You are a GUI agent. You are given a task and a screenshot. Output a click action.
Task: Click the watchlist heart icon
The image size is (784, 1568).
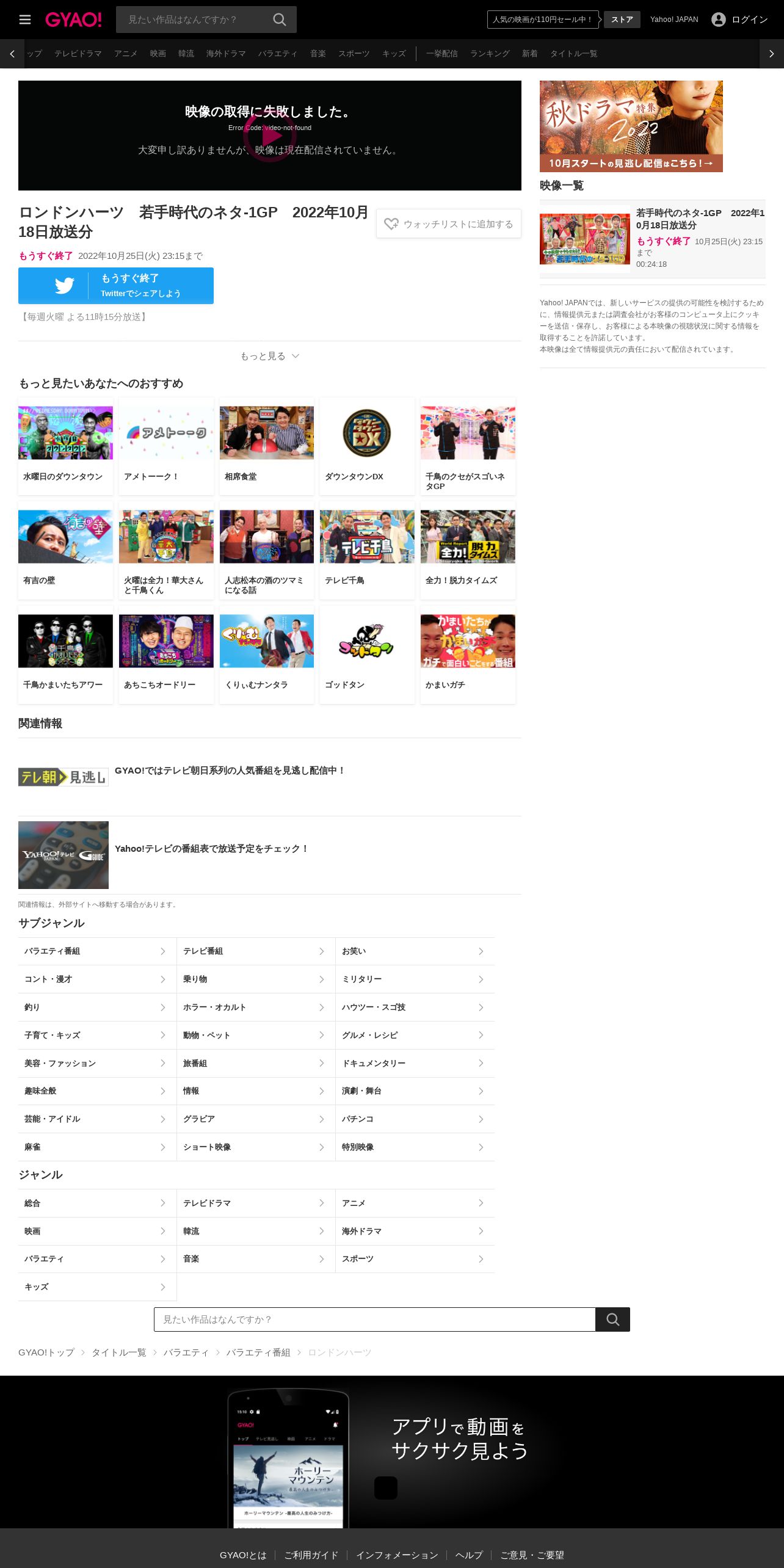tap(391, 224)
